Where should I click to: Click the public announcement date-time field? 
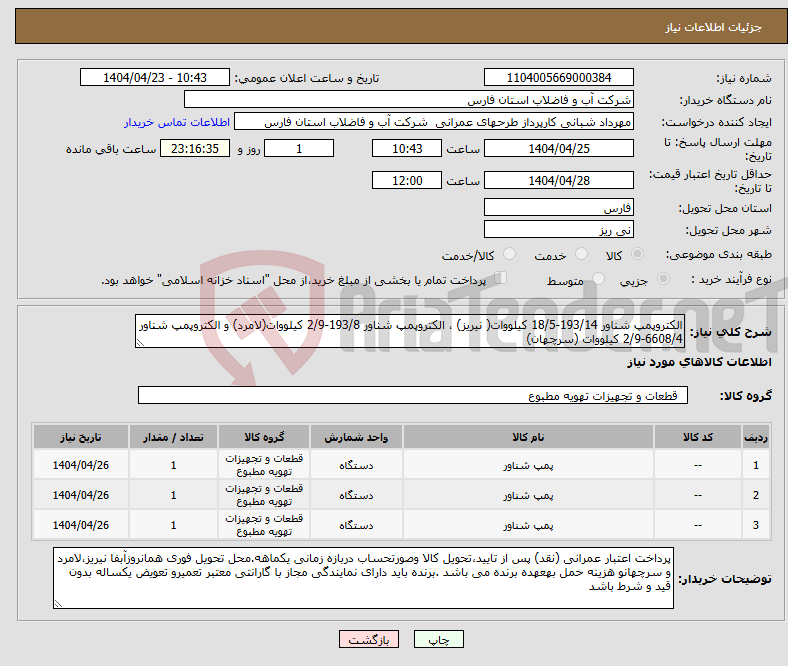tap(155, 77)
